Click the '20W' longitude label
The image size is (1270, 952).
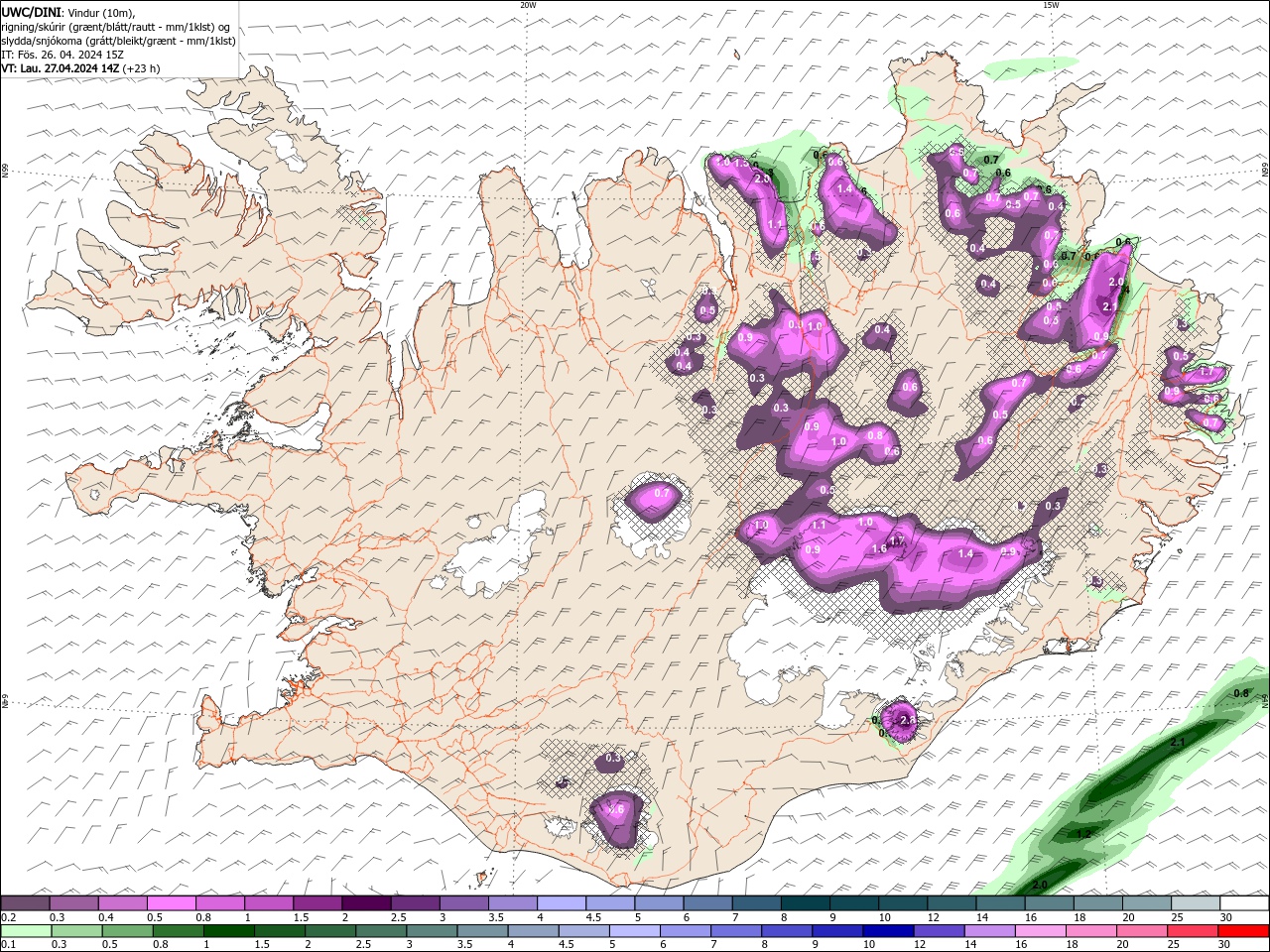point(528,5)
